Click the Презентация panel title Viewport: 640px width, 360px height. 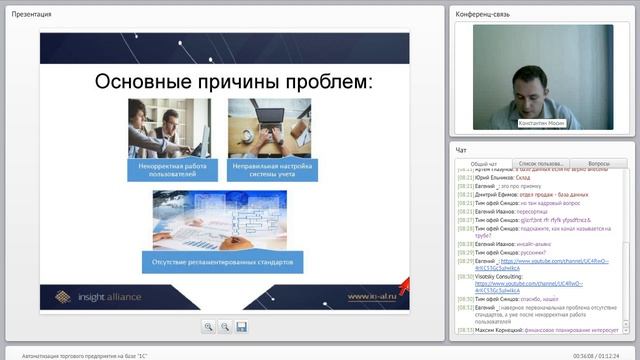point(31,14)
